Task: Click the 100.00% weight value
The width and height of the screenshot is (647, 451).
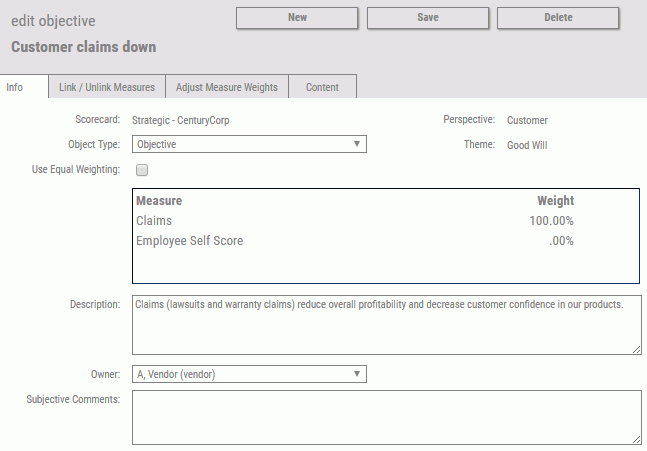Action: 551,221
